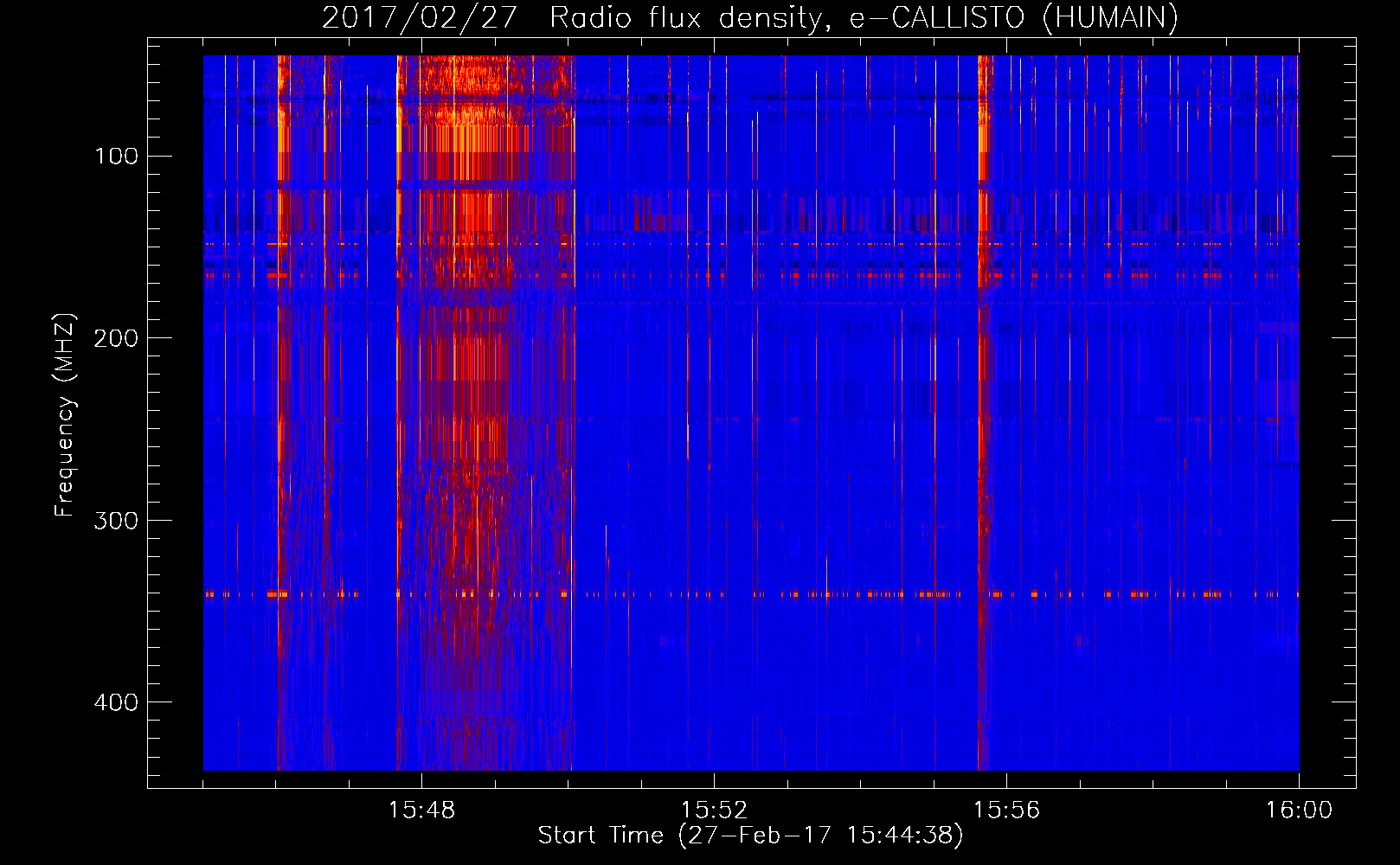The width and height of the screenshot is (1400, 865).
Task: Click the narrow red burst just before 15:56
Action: (984, 413)
